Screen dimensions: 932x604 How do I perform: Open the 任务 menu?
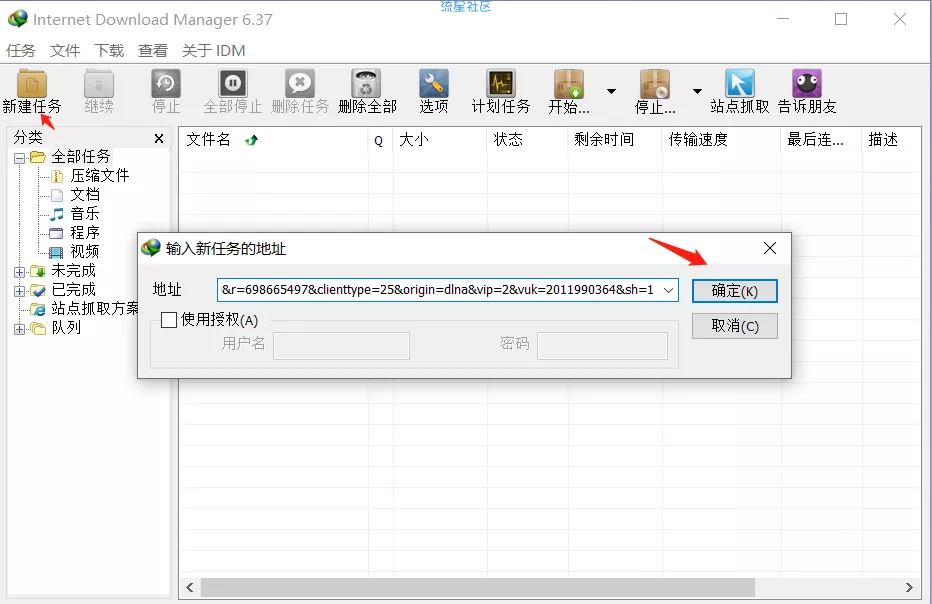click(x=21, y=51)
